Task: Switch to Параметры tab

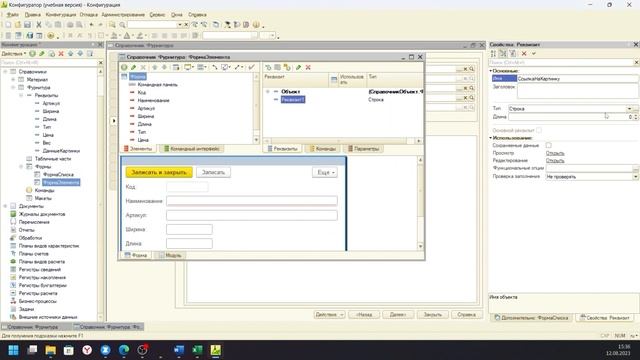Action: click(363, 149)
